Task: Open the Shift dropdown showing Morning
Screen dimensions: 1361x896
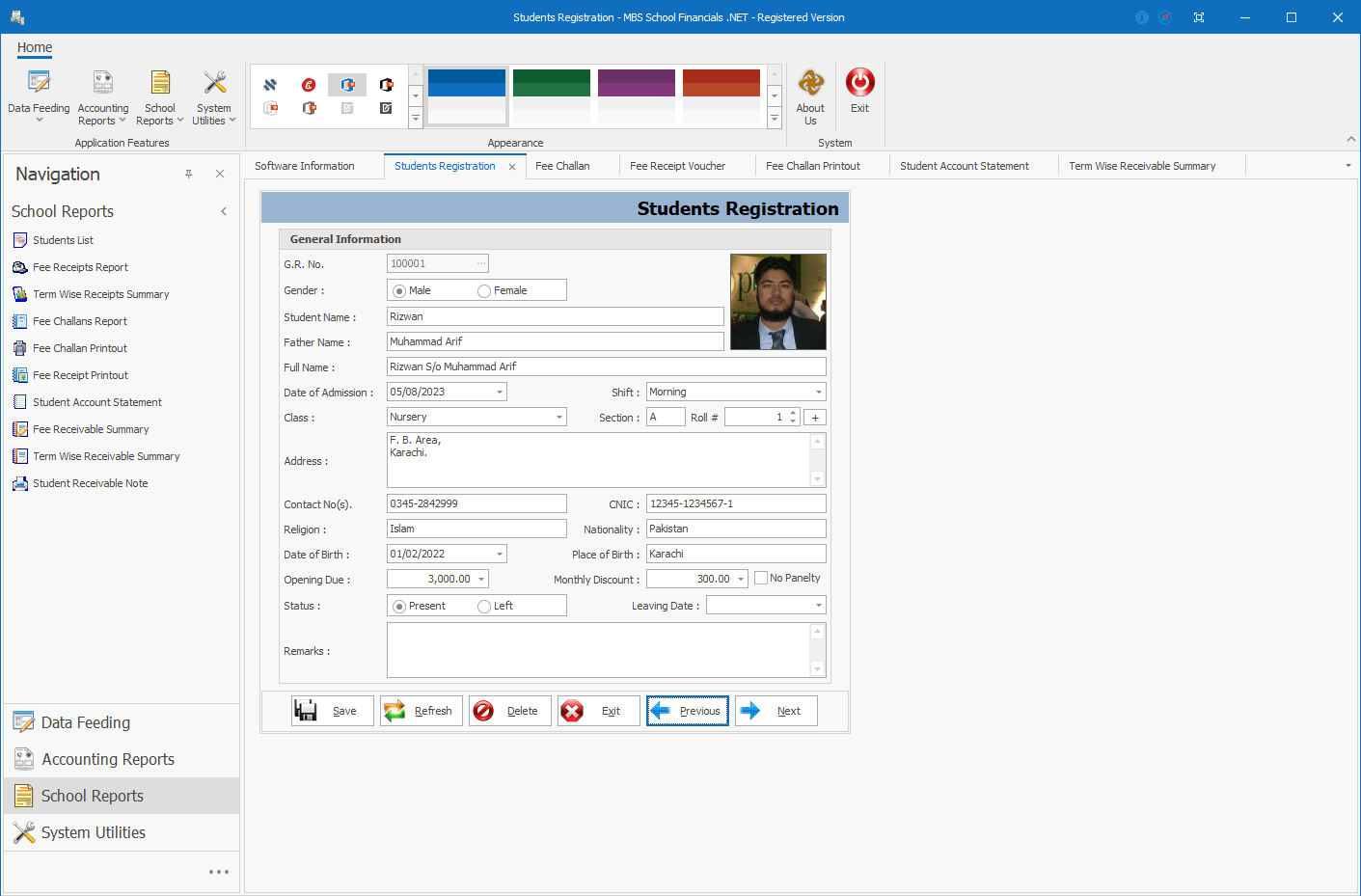Action: click(x=819, y=393)
